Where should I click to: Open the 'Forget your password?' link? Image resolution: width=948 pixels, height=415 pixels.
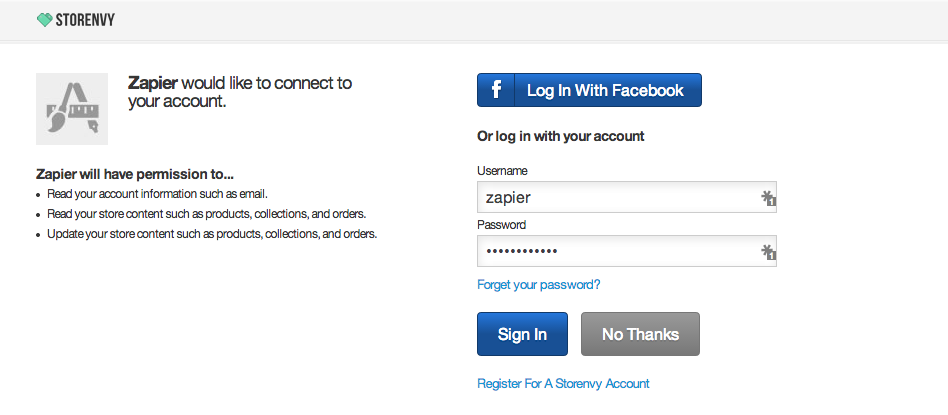click(x=539, y=284)
